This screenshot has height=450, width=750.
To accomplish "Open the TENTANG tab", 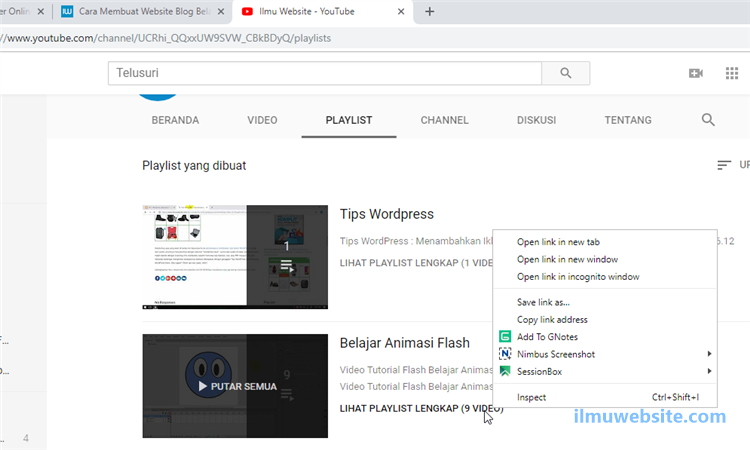I will click(628, 120).
